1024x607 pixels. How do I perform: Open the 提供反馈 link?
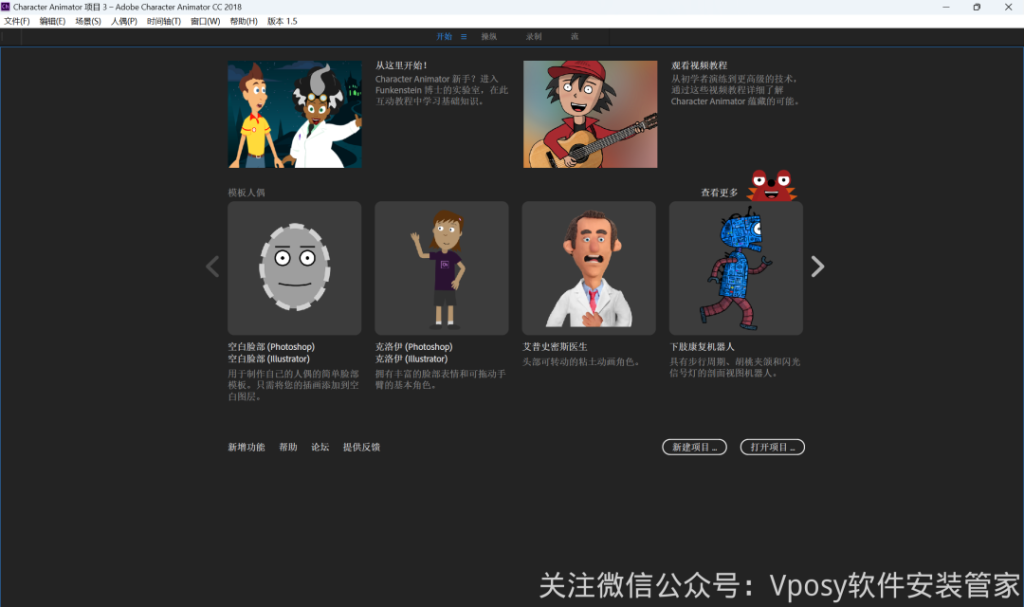[361, 448]
